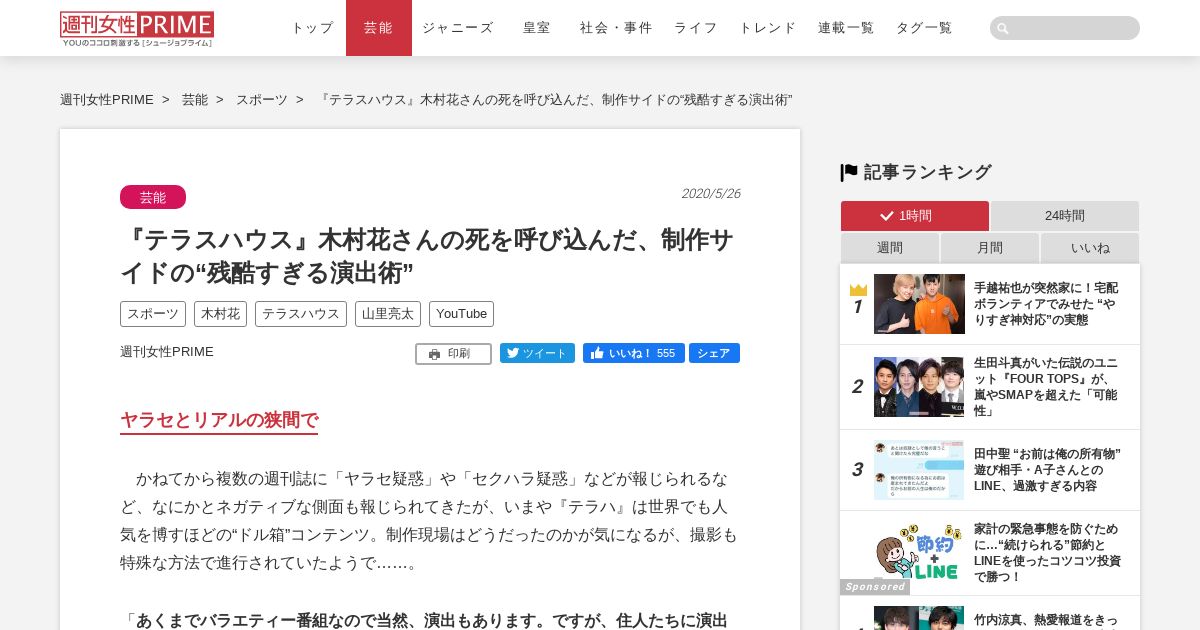Click the 芸能 breadcrumb link
Image resolution: width=1200 pixels, height=630 pixels.
click(195, 100)
